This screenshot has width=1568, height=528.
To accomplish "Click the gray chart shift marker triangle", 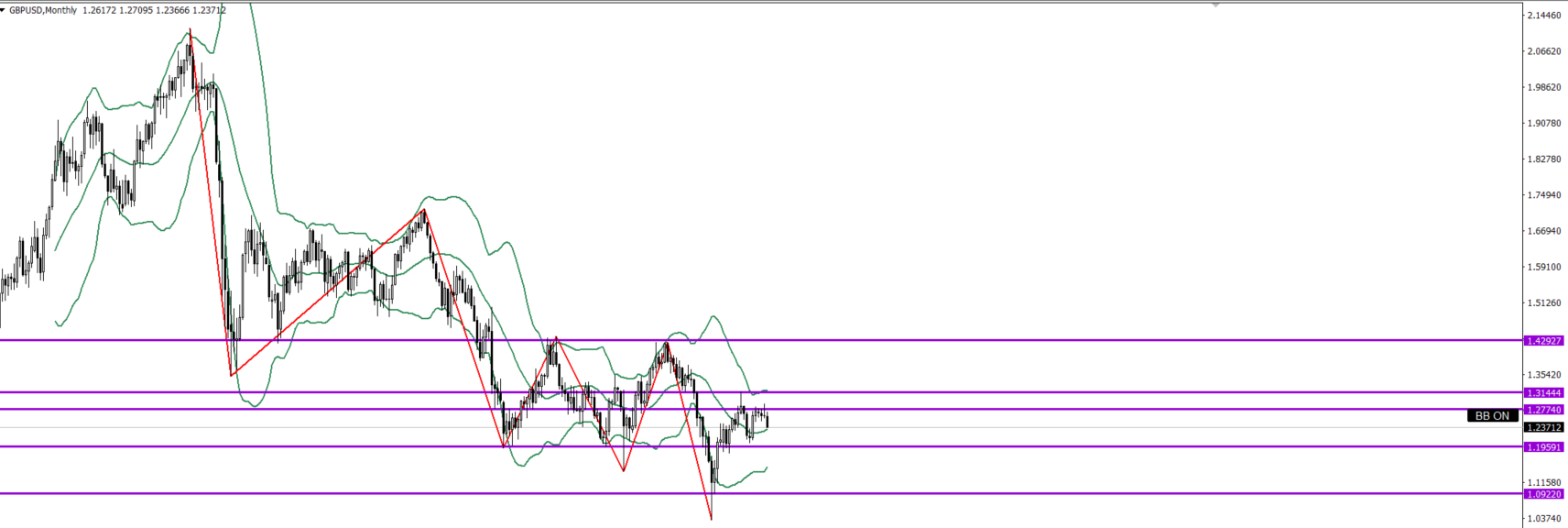I will [x=1215, y=5].
